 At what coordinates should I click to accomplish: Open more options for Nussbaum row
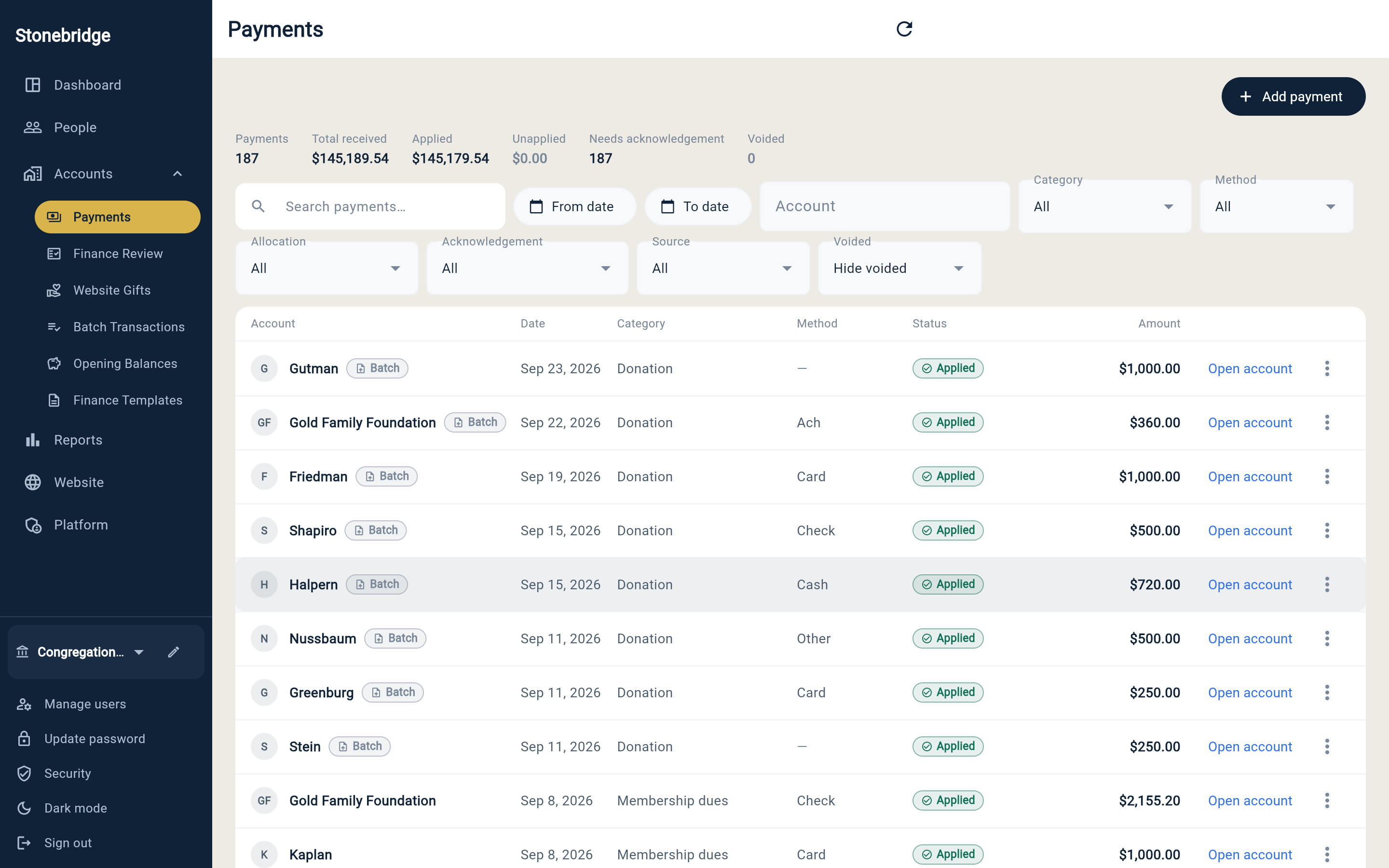[x=1327, y=638]
